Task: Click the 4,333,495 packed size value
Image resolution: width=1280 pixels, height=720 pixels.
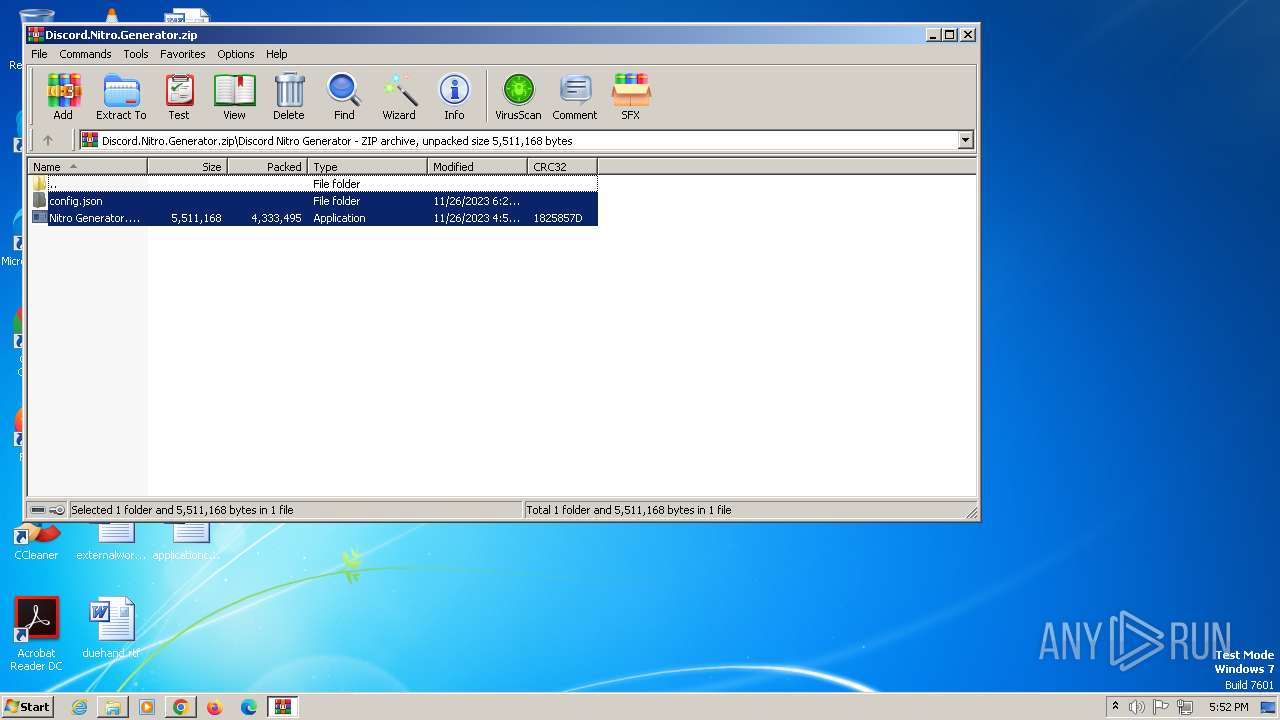Action: 276,218
